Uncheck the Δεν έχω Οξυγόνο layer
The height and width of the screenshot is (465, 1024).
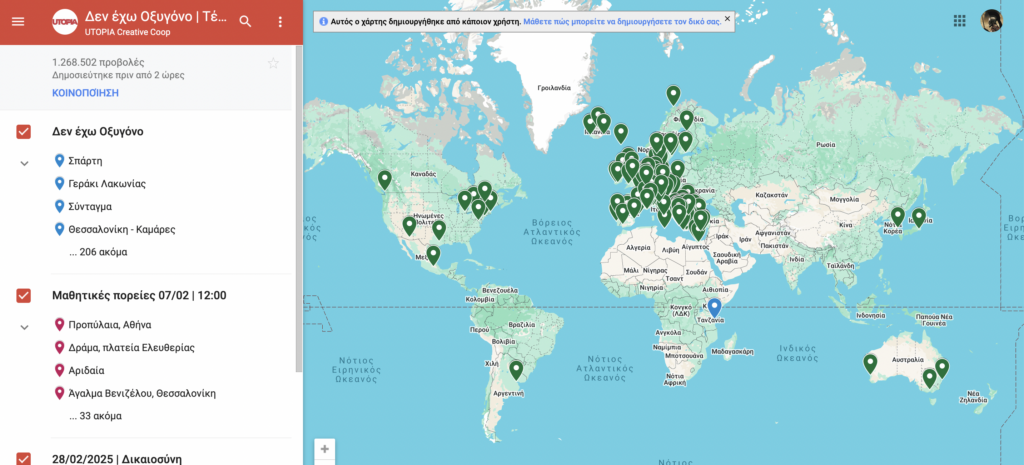[x=25, y=132]
